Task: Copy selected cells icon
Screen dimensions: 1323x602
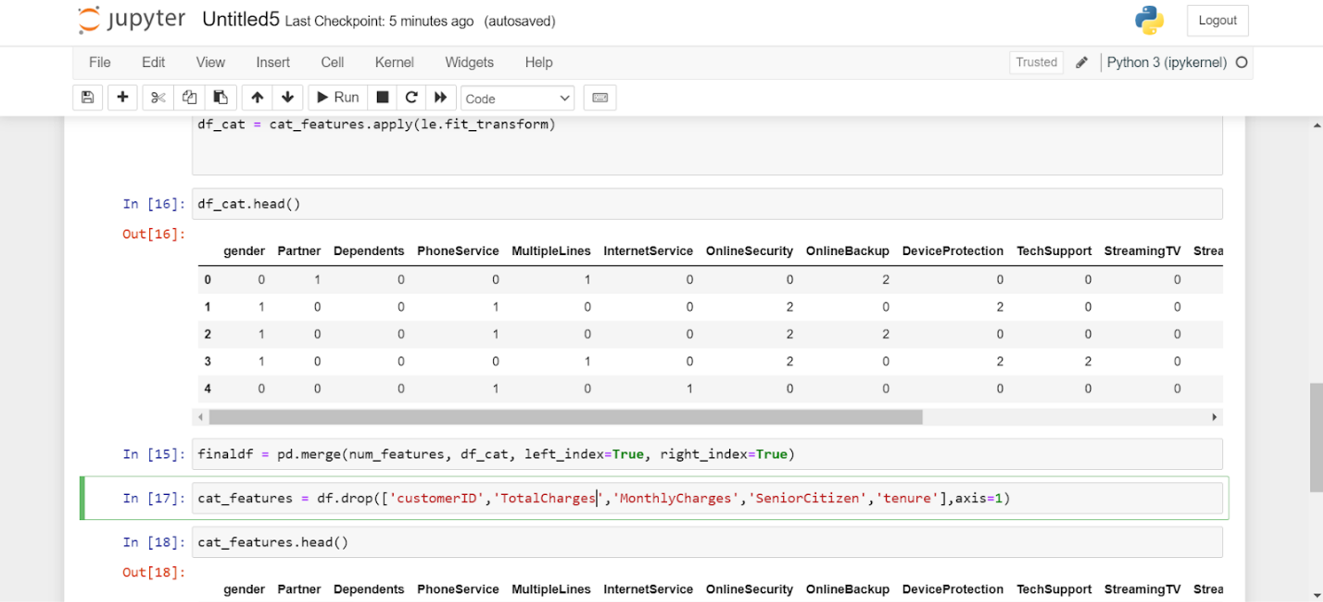Action: [x=189, y=97]
